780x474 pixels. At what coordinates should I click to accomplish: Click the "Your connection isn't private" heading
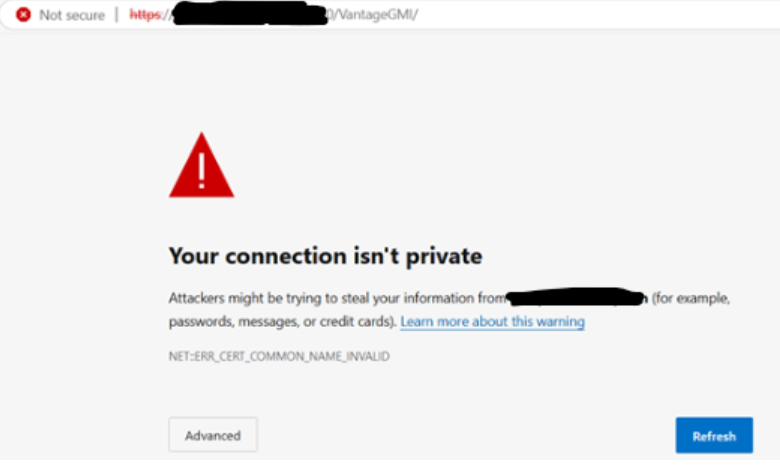[x=325, y=256]
